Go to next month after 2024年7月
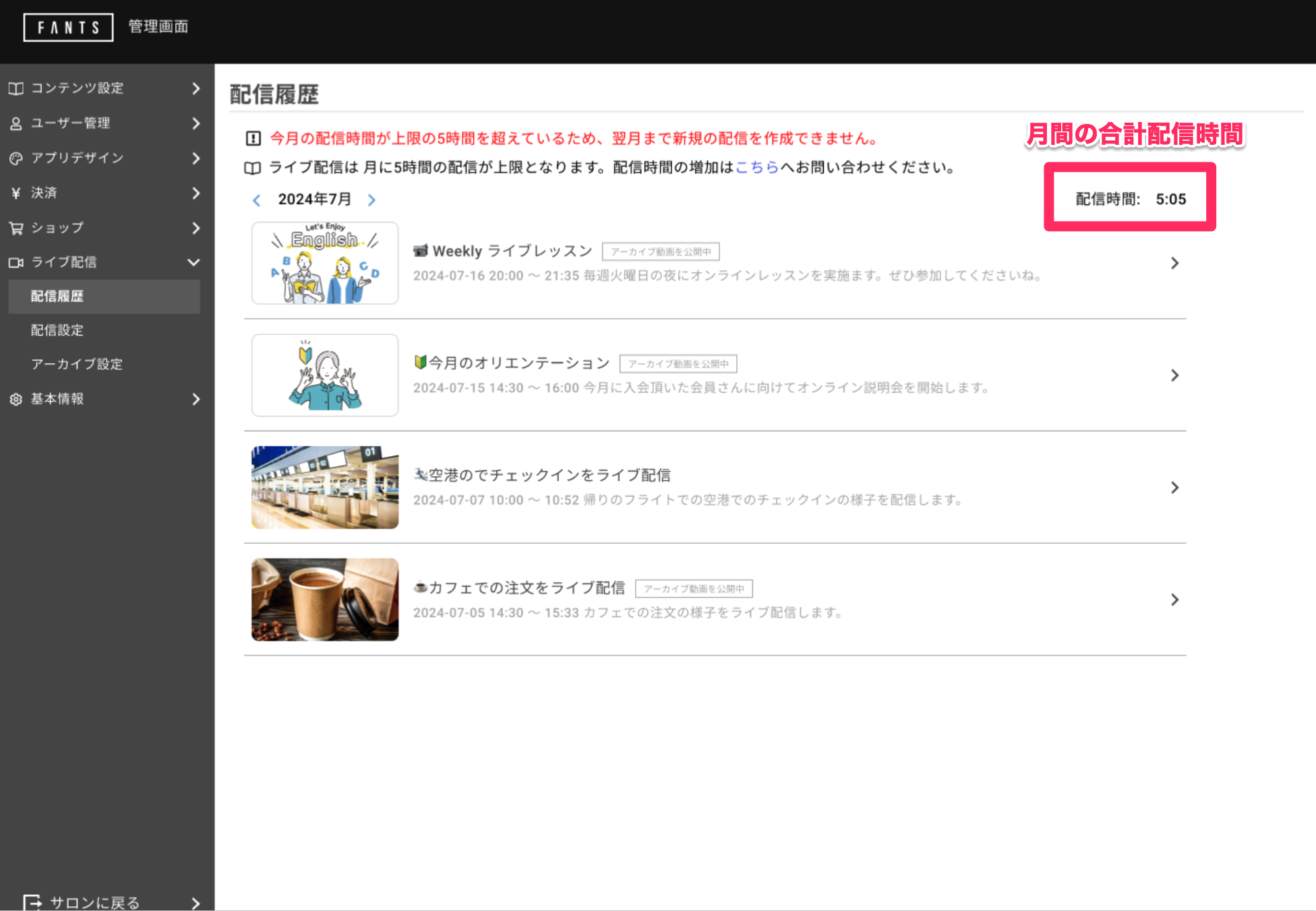This screenshot has height=911, width=1316. pos(371,200)
